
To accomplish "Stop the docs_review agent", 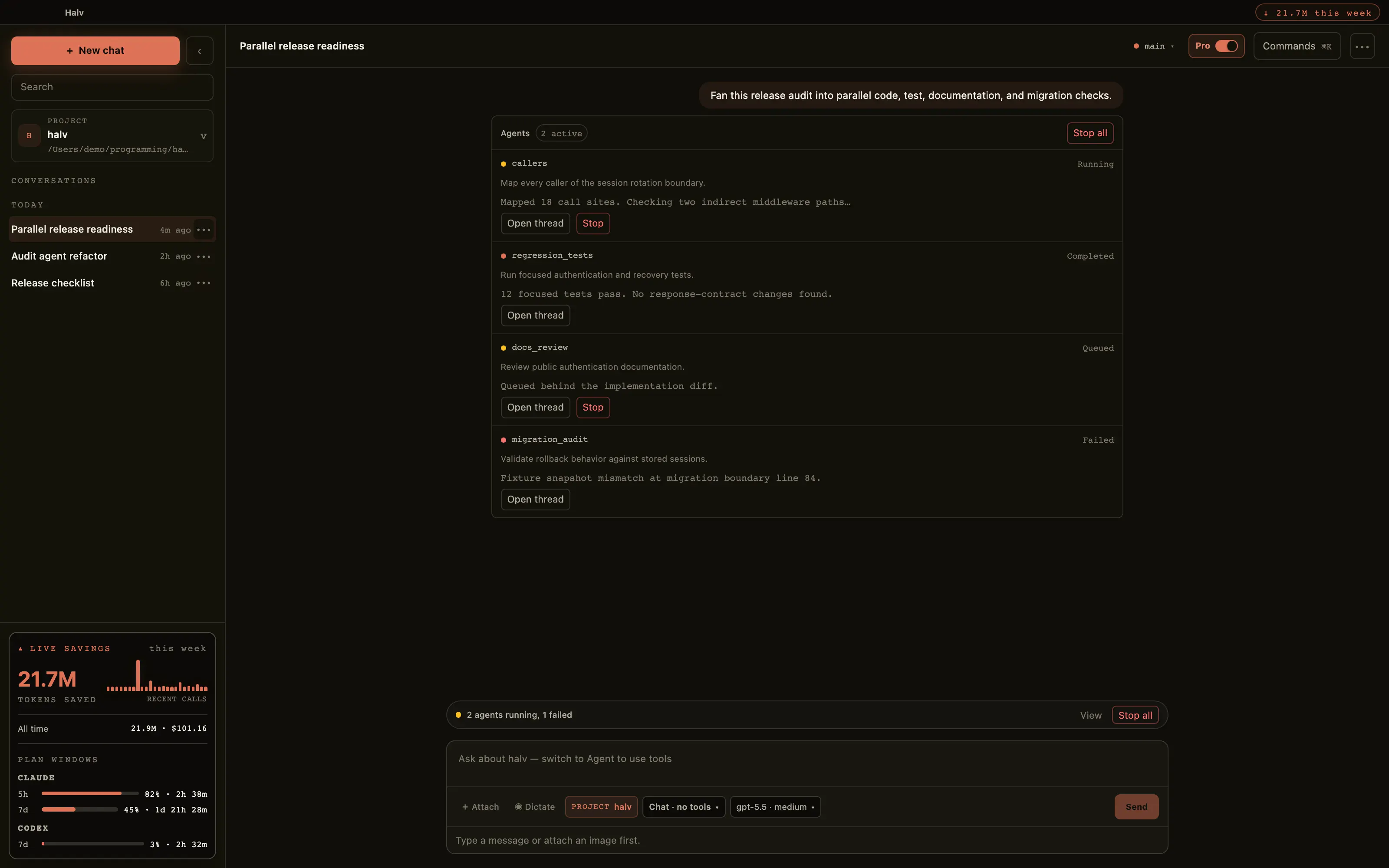I will pos(593,407).
